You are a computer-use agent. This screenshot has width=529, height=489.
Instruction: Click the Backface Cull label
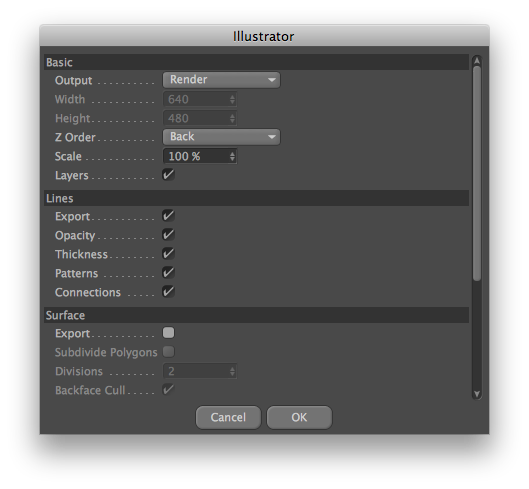point(90,390)
